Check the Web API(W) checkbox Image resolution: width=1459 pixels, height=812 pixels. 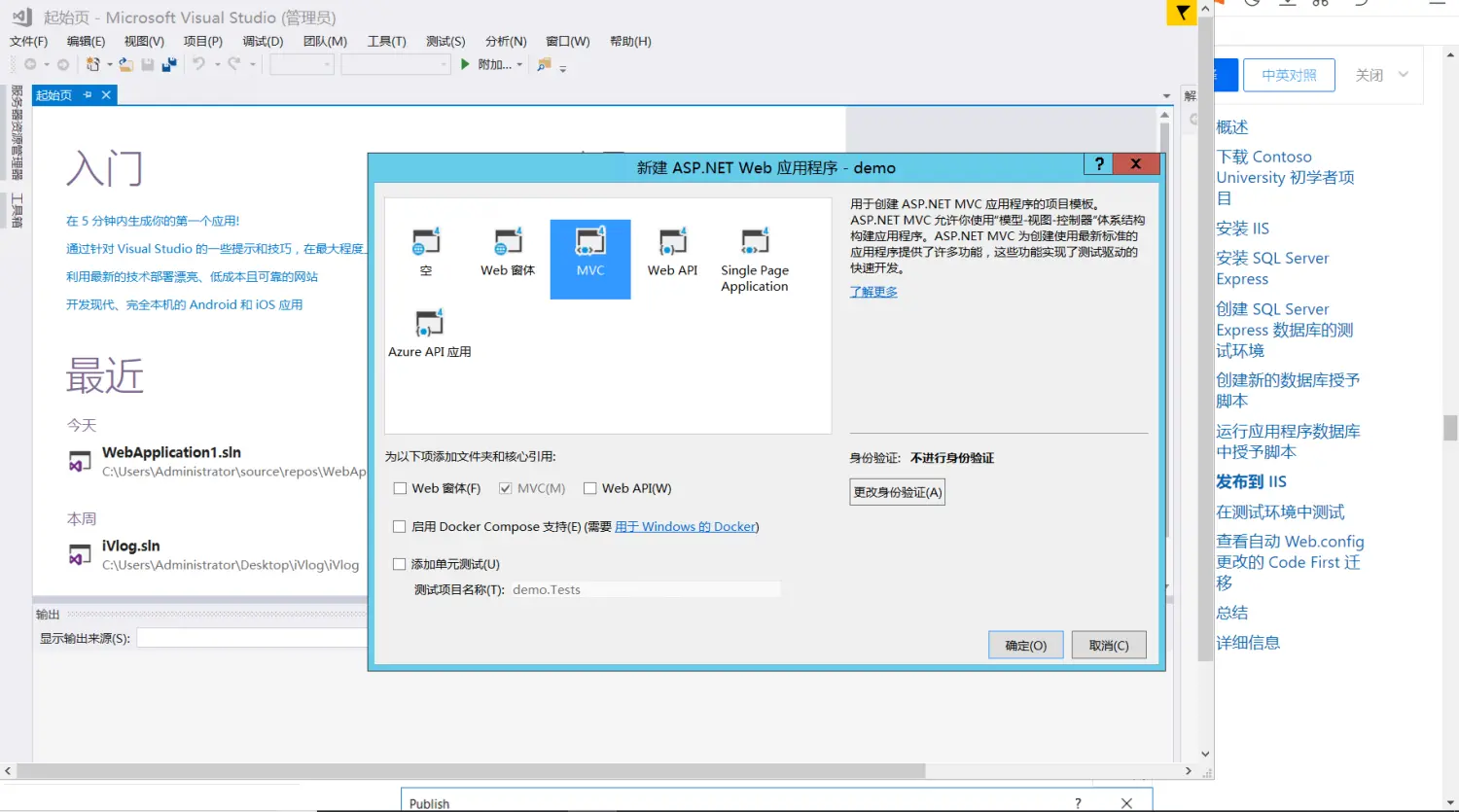(x=589, y=489)
